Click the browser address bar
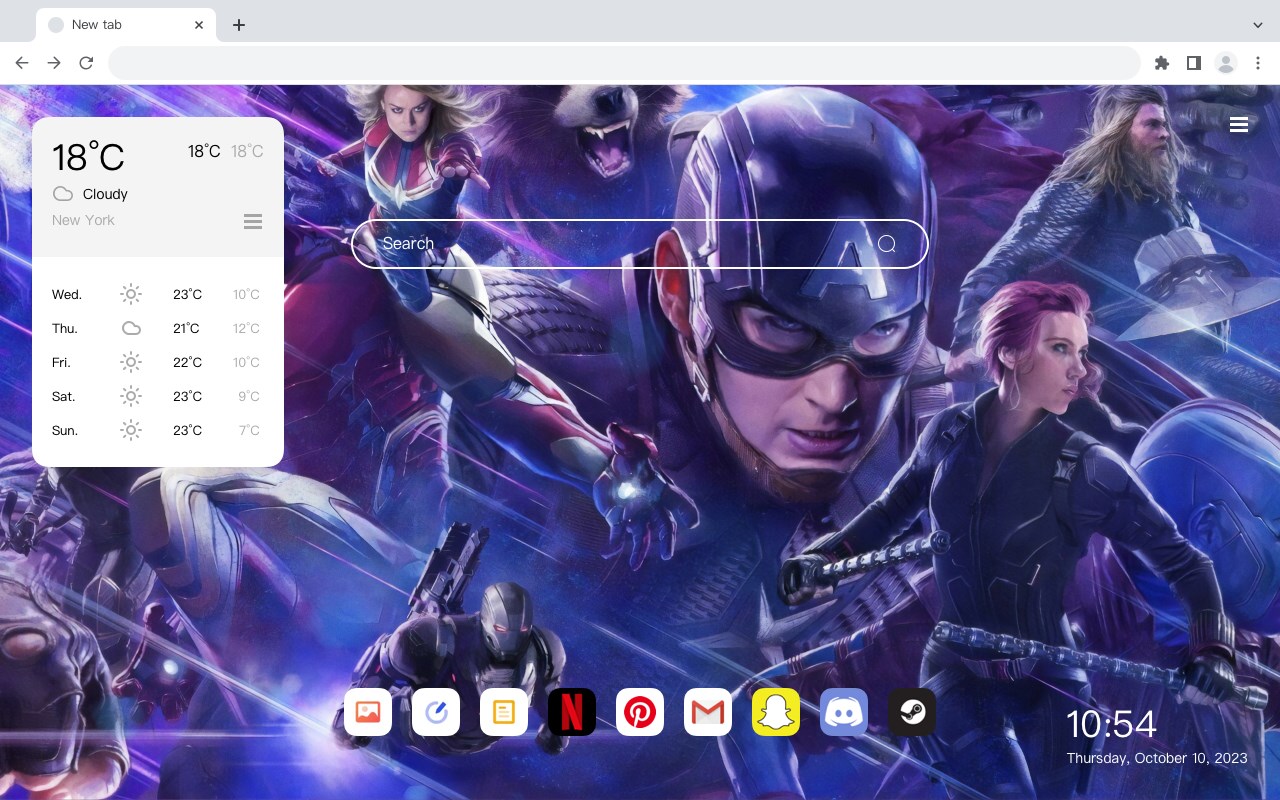 tap(624, 63)
